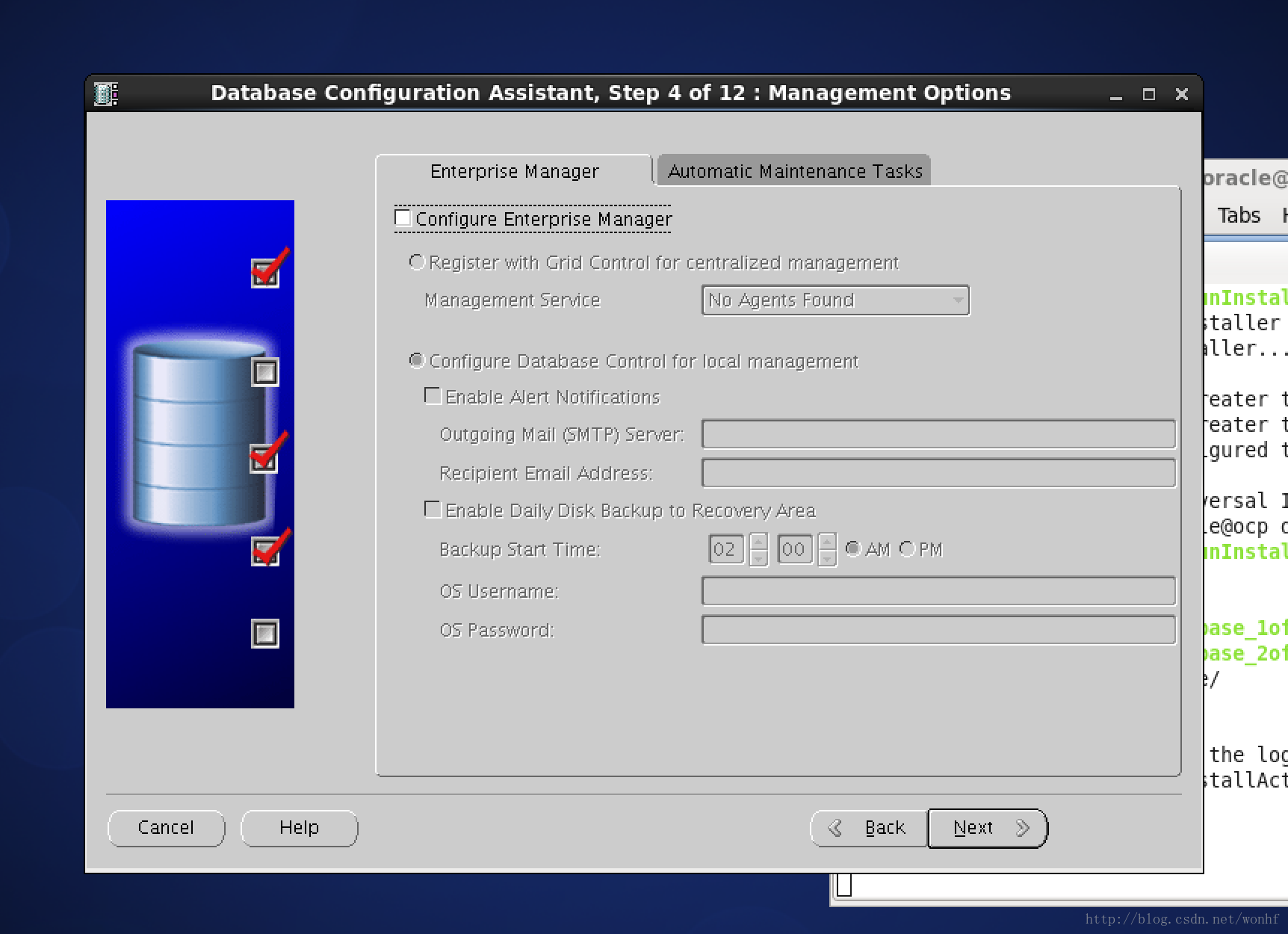
Task: Select Register with Grid Control radio option
Action: tap(417, 262)
